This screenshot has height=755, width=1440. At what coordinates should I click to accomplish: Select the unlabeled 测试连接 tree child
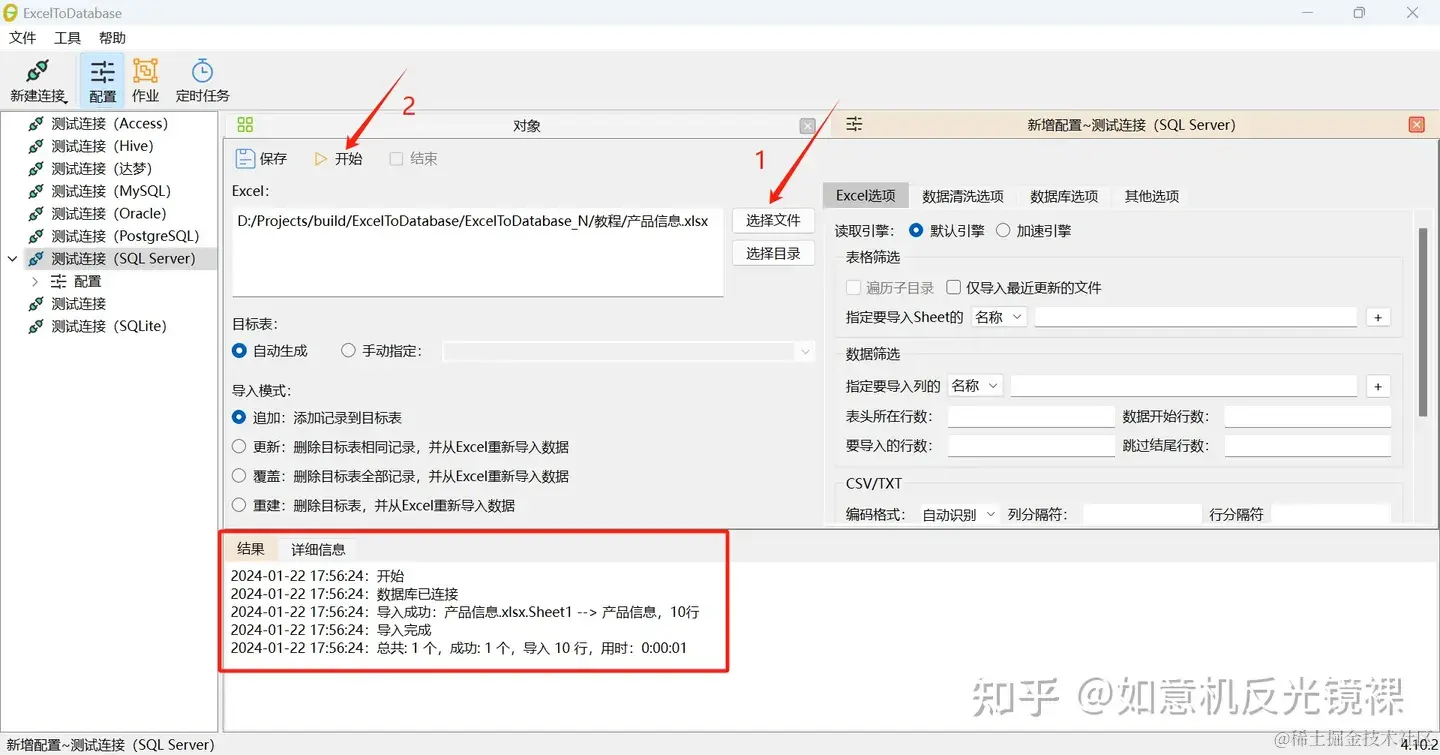(78, 304)
